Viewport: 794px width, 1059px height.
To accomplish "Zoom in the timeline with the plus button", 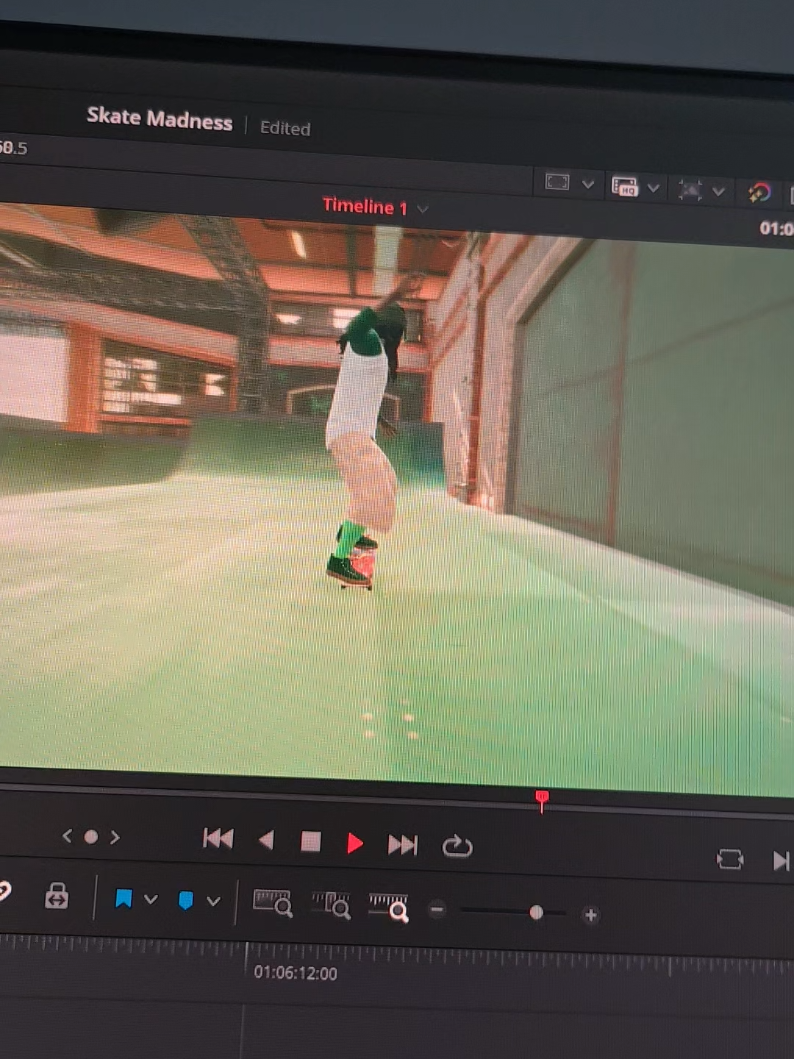I will [591, 915].
